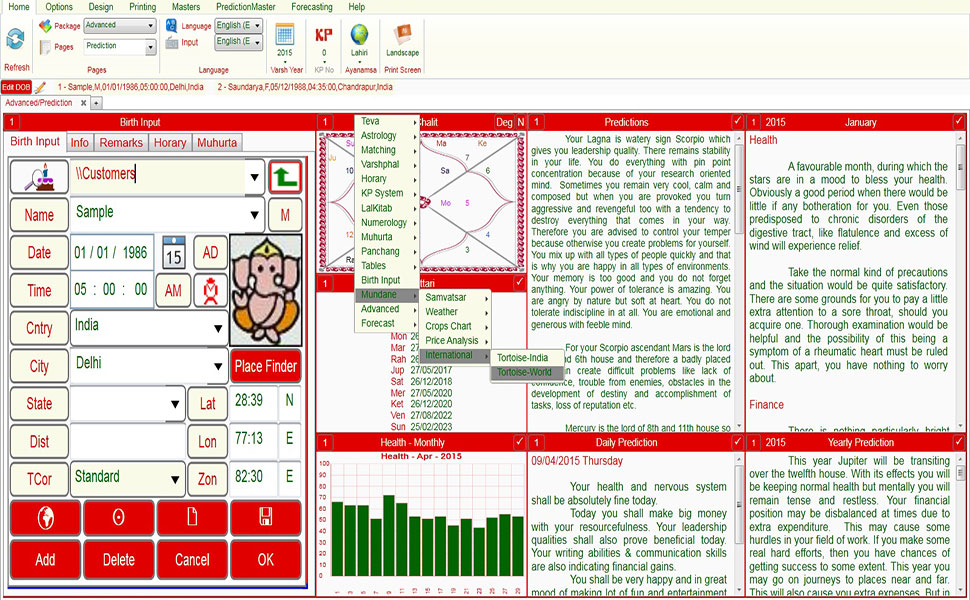Click the Input keyboard icon in the ribbon

click(171, 43)
